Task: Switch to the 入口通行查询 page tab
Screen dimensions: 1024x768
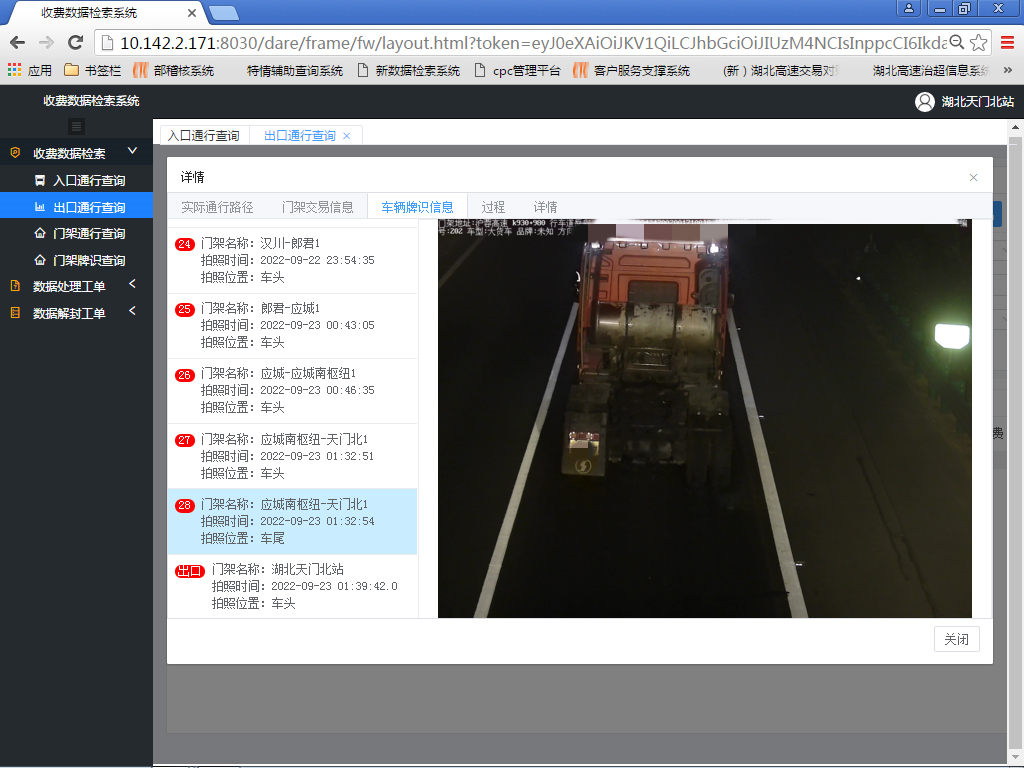Action: pyautogui.click(x=204, y=136)
